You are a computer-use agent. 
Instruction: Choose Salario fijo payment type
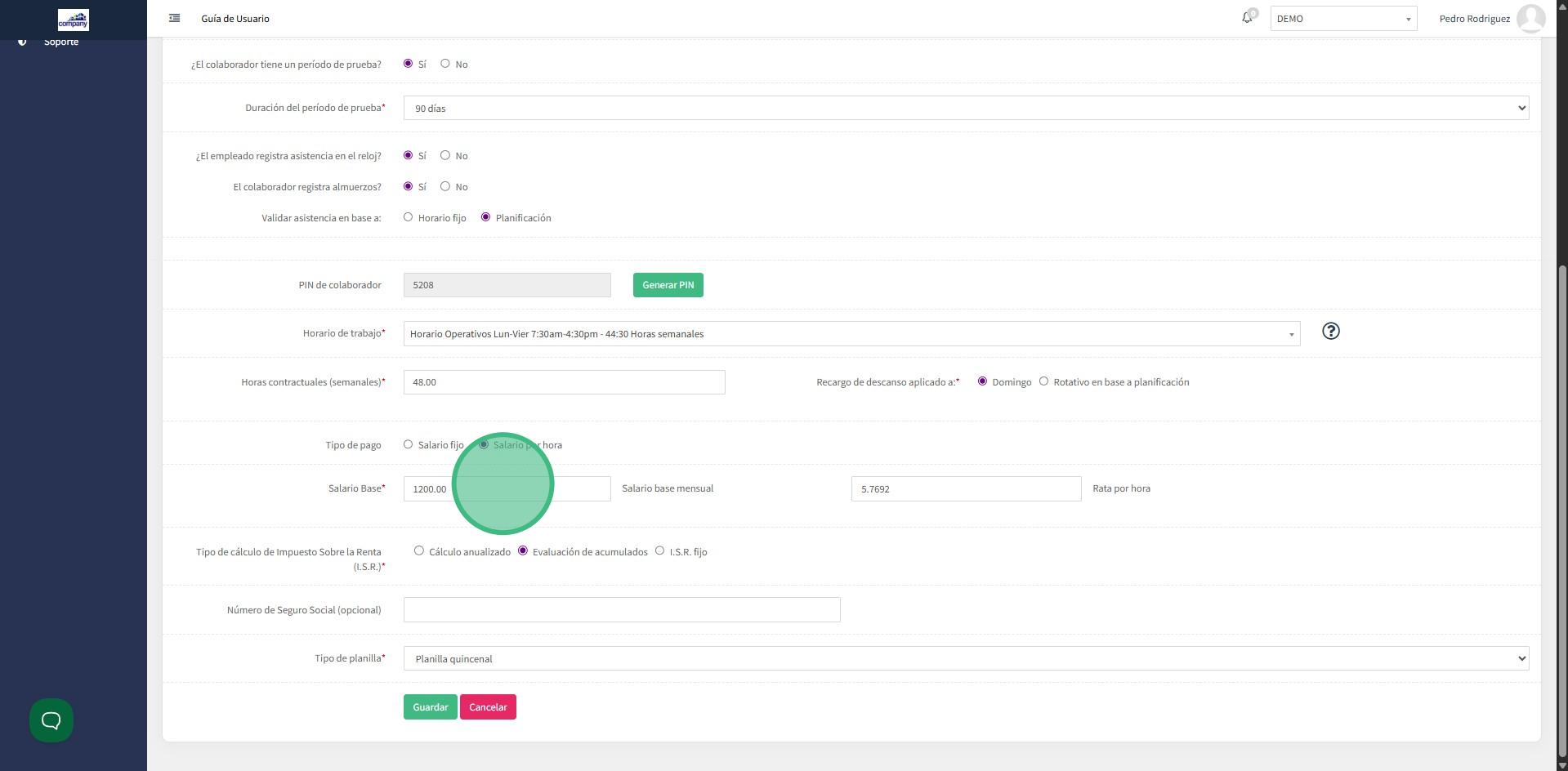coord(409,444)
